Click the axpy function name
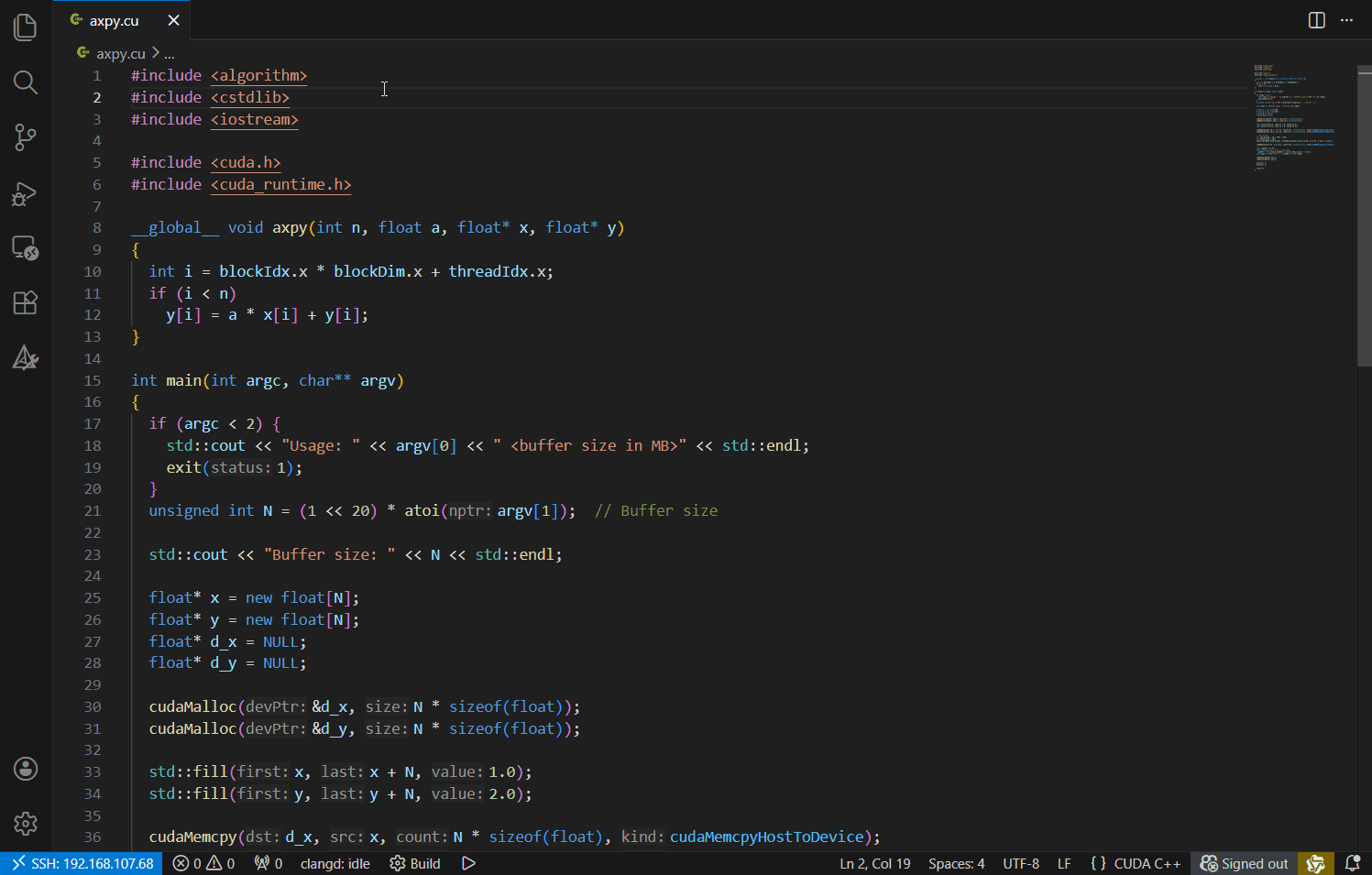Image resolution: width=1372 pixels, height=875 pixels. point(290,227)
